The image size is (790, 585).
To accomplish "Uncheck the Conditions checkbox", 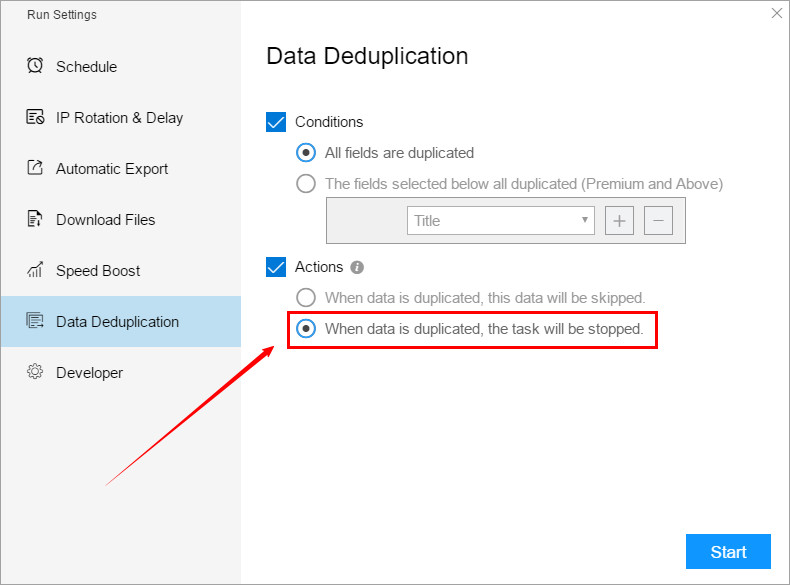I will [x=276, y=122].
